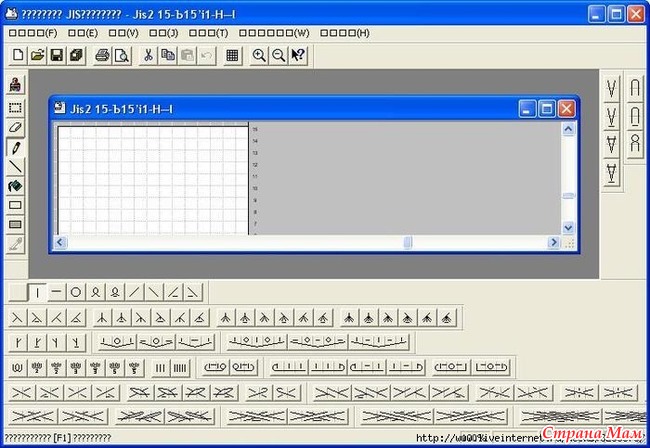Select the pencil drawing tool
The image size is (650, 448).
[15, 147]
